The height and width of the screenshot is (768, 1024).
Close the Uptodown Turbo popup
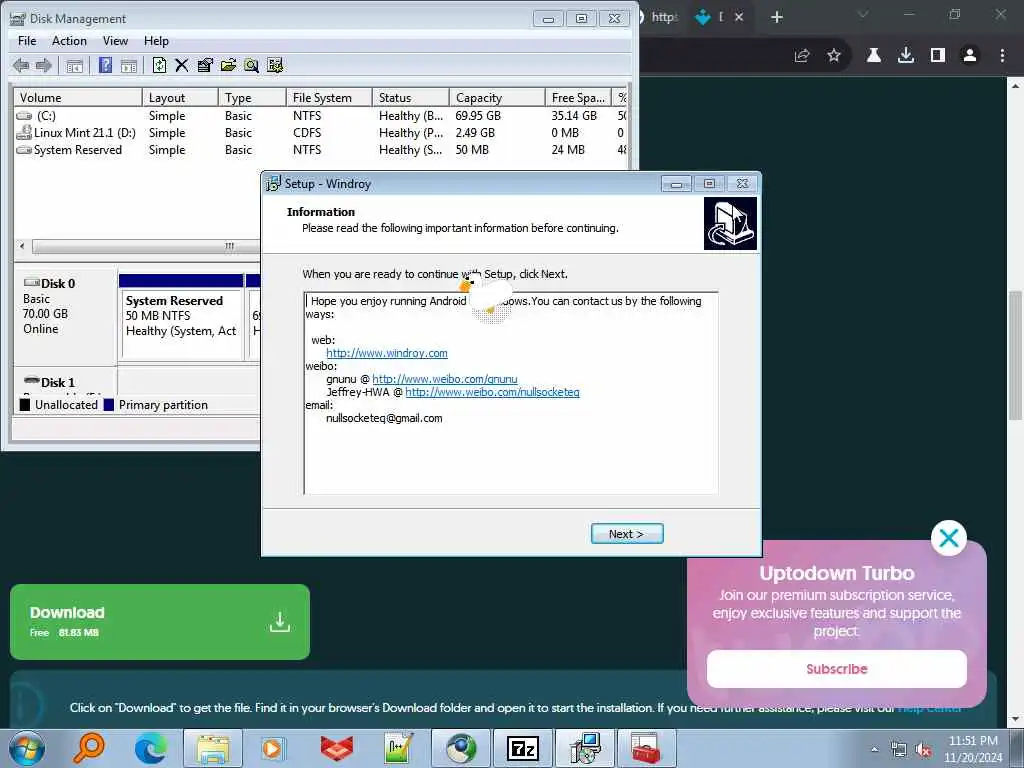pyautogui.click(x=948, y=538)
